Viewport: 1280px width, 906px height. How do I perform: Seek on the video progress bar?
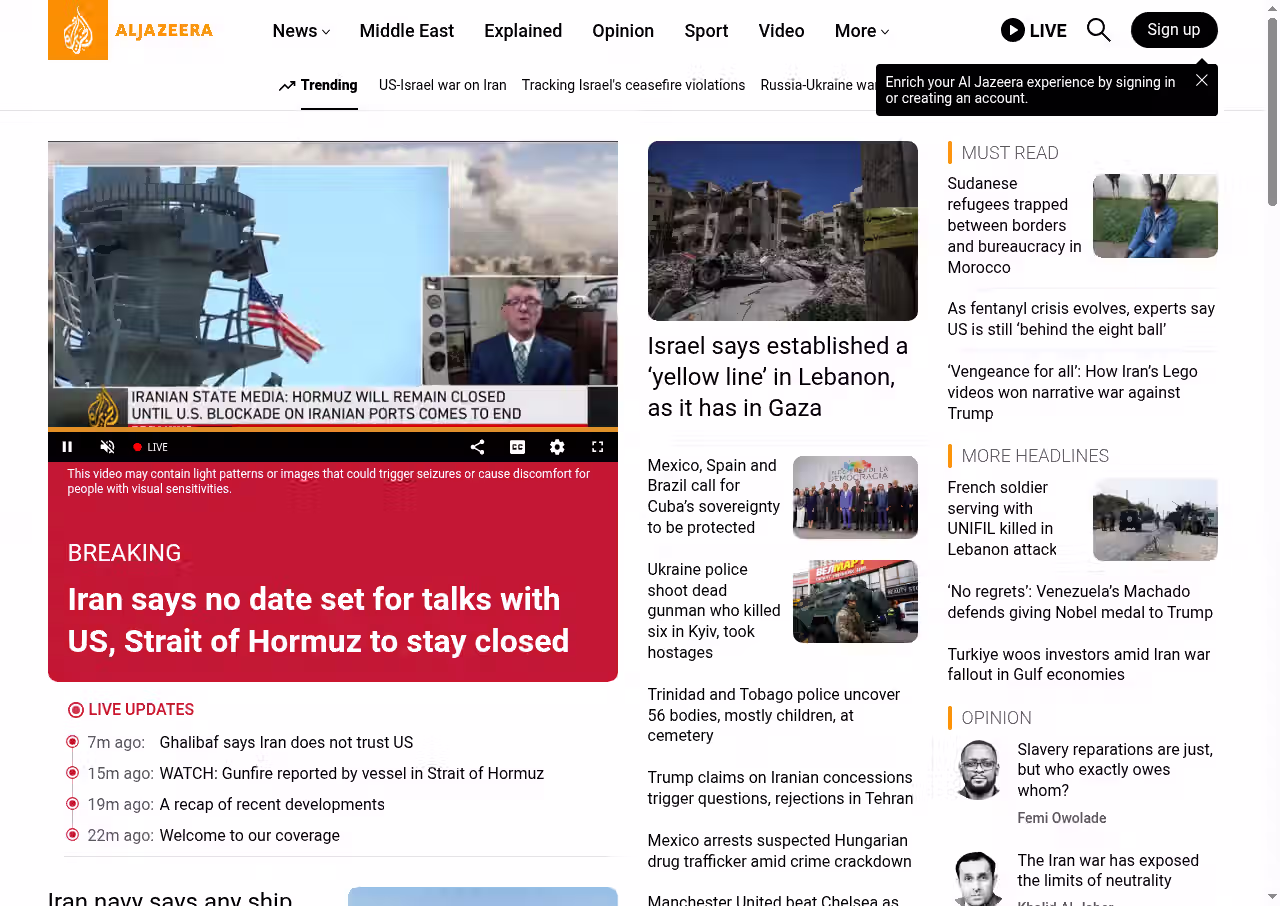pyautogui.click(x=332, y=430)
